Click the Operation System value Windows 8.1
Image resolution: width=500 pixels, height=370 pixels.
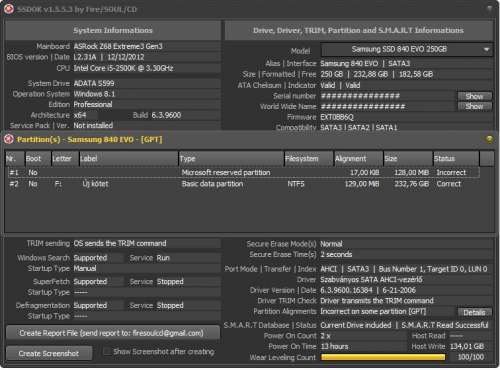(x=94, y=94)
